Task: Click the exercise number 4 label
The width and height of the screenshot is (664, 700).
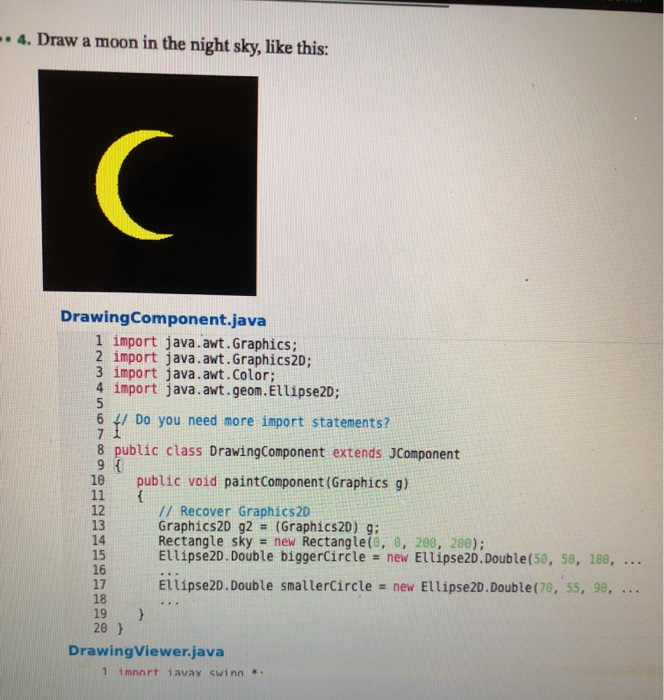Action: coord(24,40)
